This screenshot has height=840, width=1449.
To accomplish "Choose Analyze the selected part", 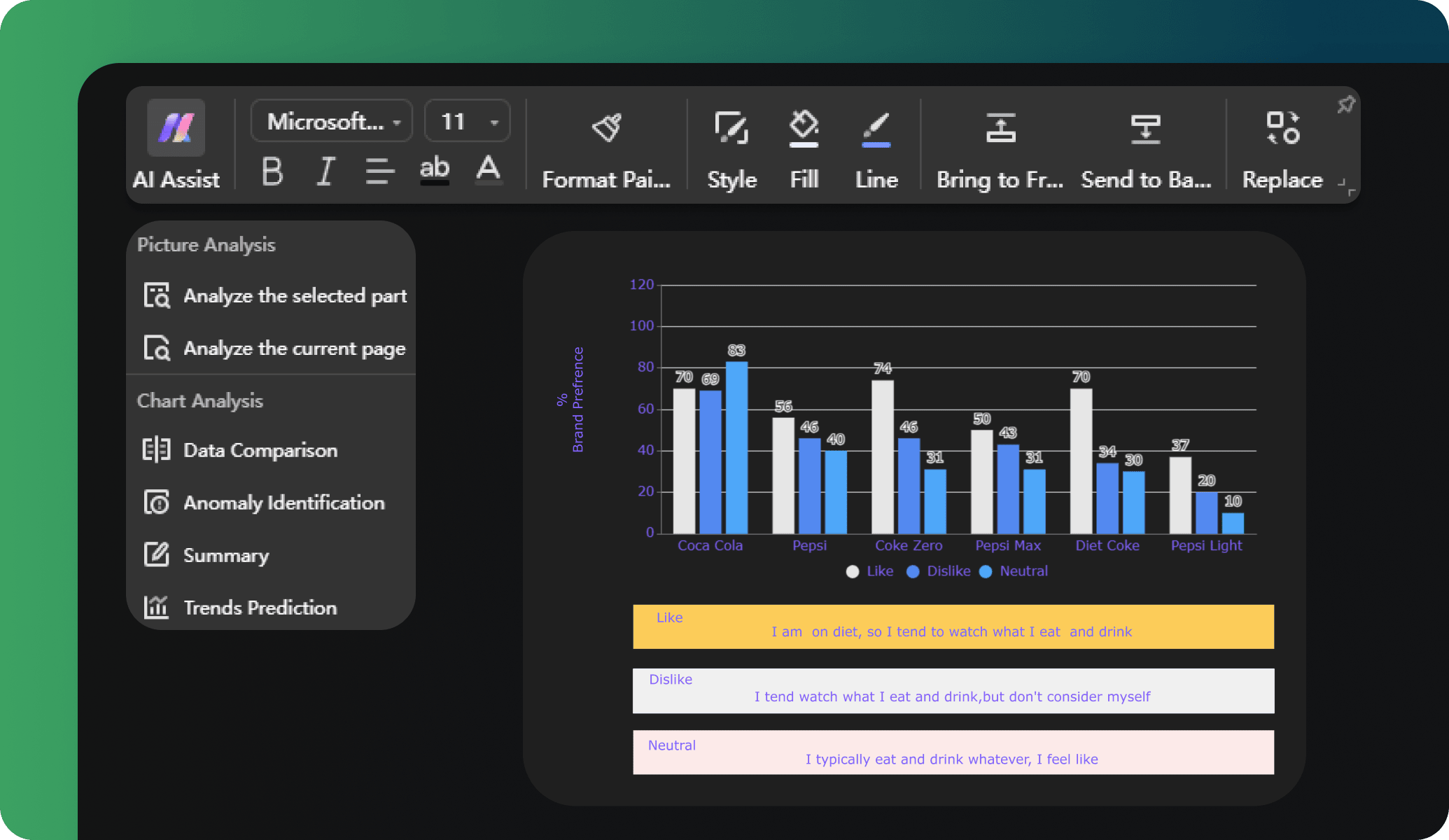I will pyautogui.click(x=274, y=296).
